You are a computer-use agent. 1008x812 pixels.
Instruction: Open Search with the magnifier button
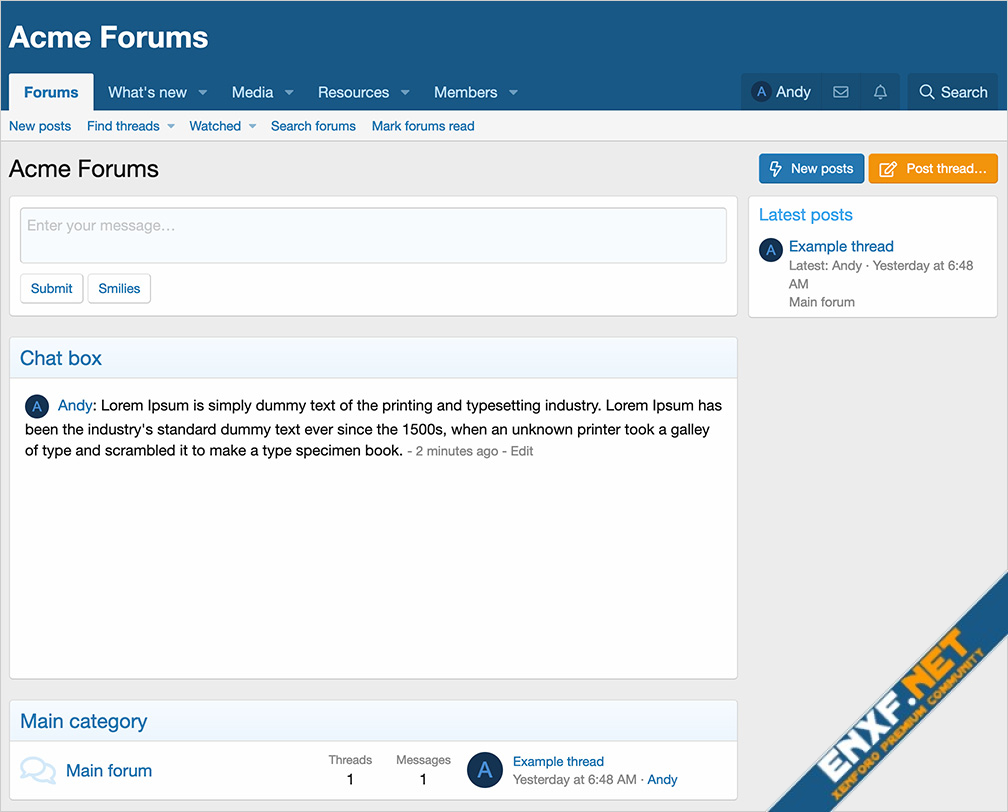(953, 92)
